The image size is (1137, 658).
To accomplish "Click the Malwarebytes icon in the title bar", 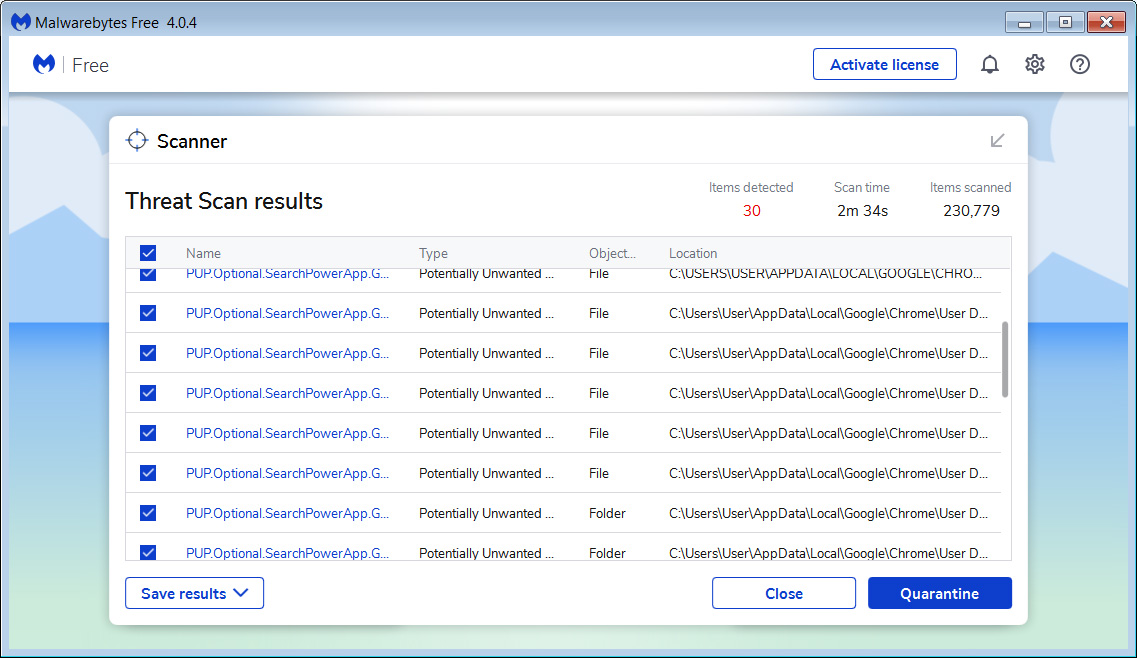I will click(x=19, y=21).
